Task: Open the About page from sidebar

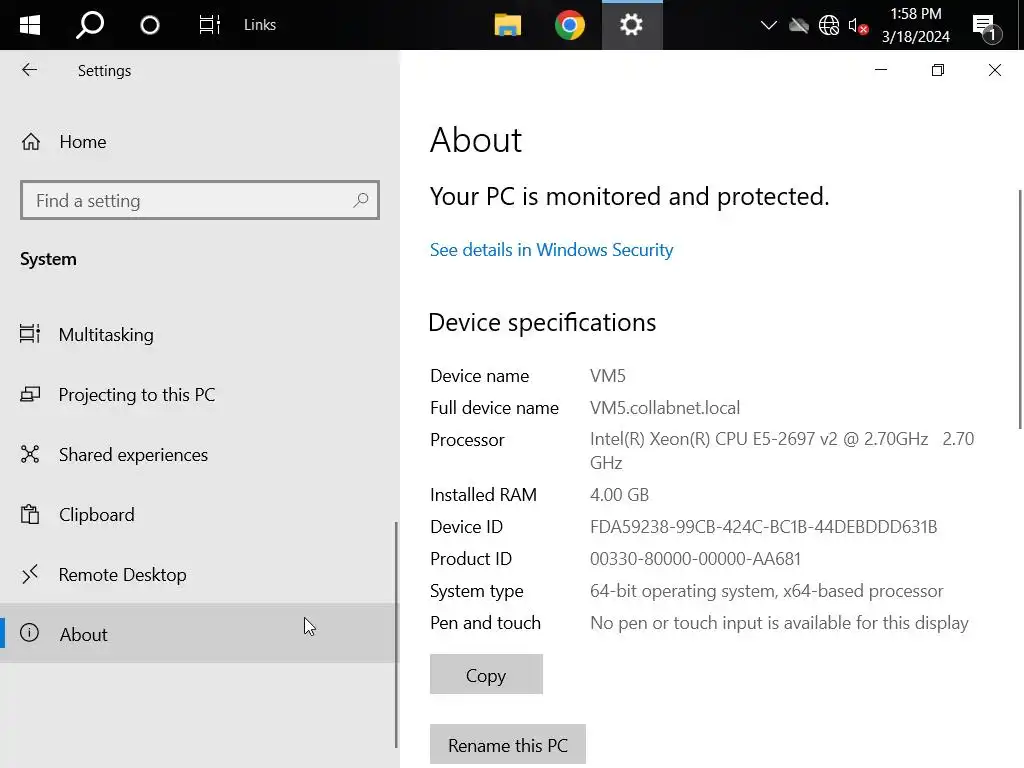Action: [x=84, y=634]
